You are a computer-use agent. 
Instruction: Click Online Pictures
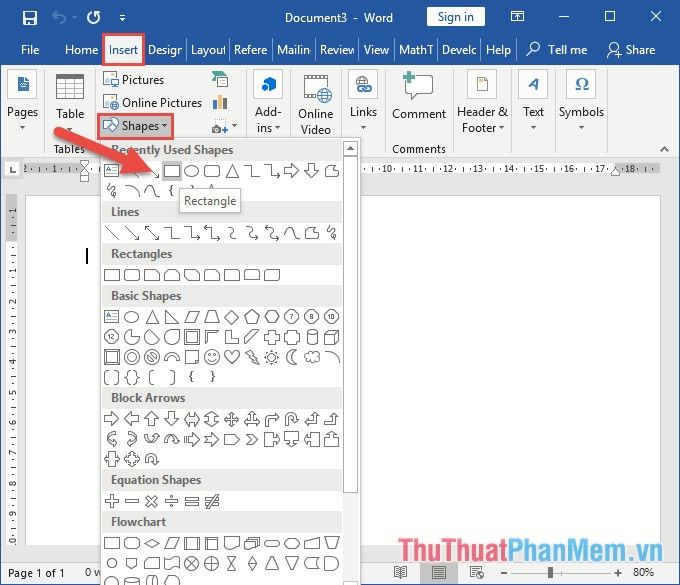153,103
